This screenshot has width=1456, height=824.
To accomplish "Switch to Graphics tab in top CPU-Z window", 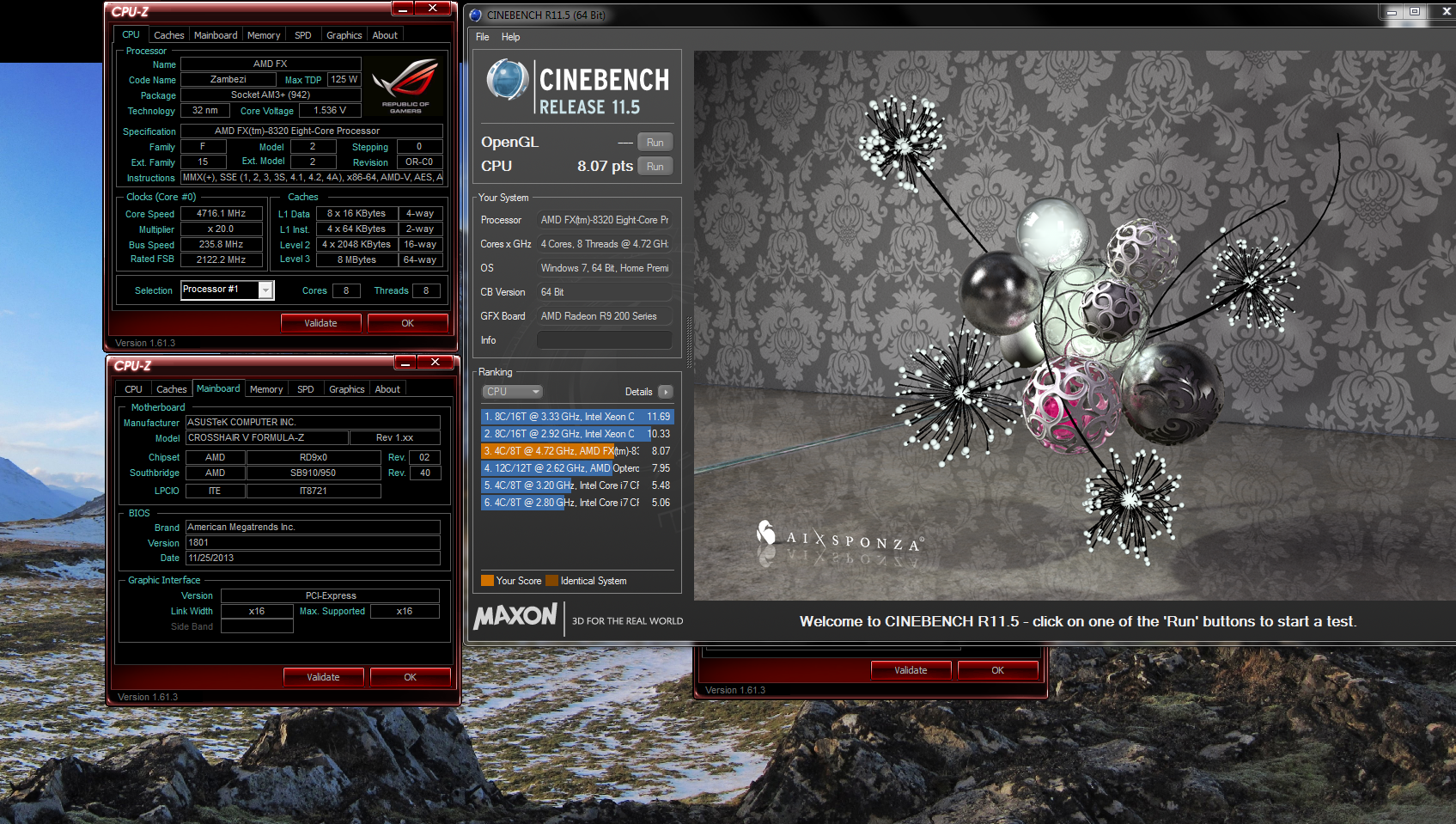I will click(x=344, y=35).
